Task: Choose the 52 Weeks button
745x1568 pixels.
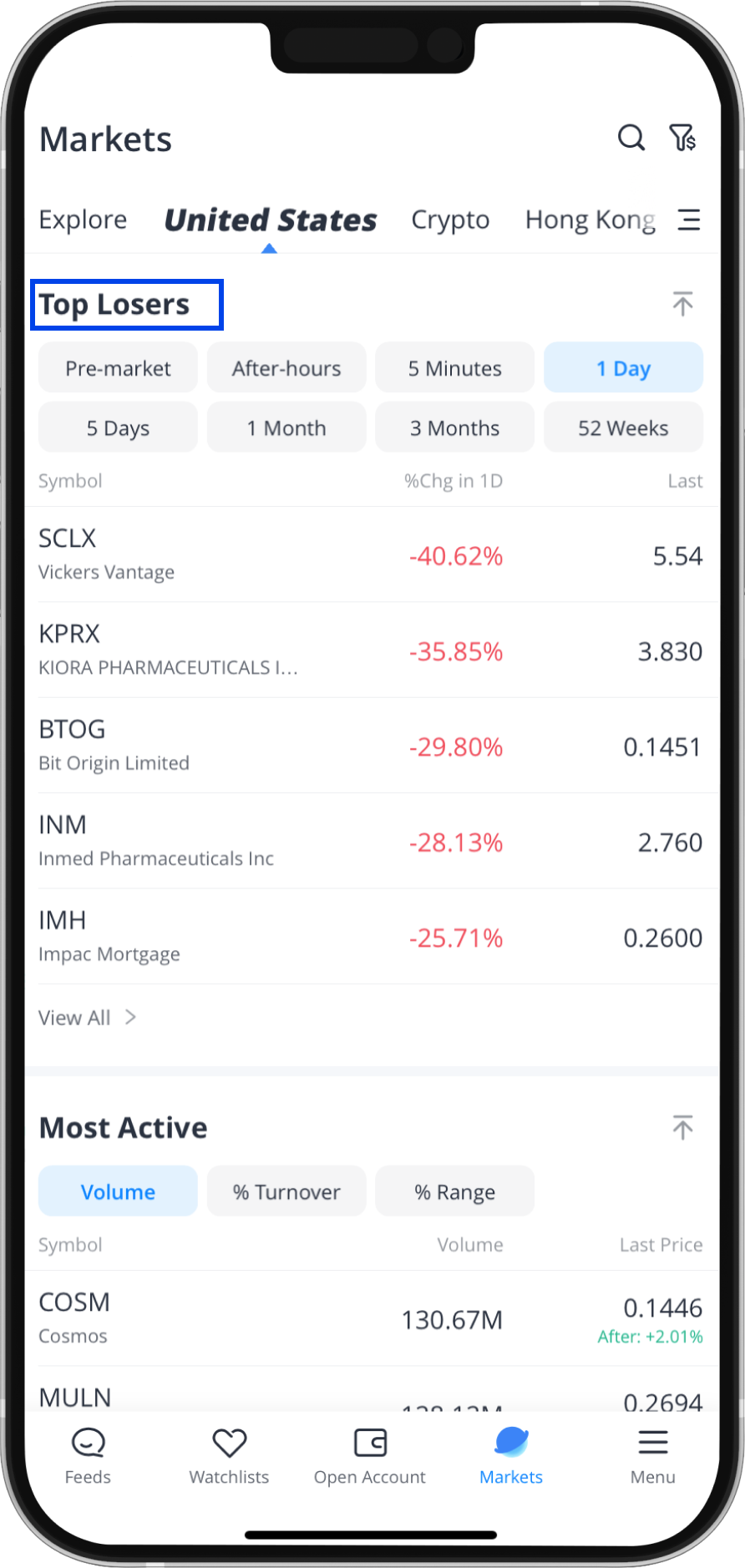Action: point(623,428)
